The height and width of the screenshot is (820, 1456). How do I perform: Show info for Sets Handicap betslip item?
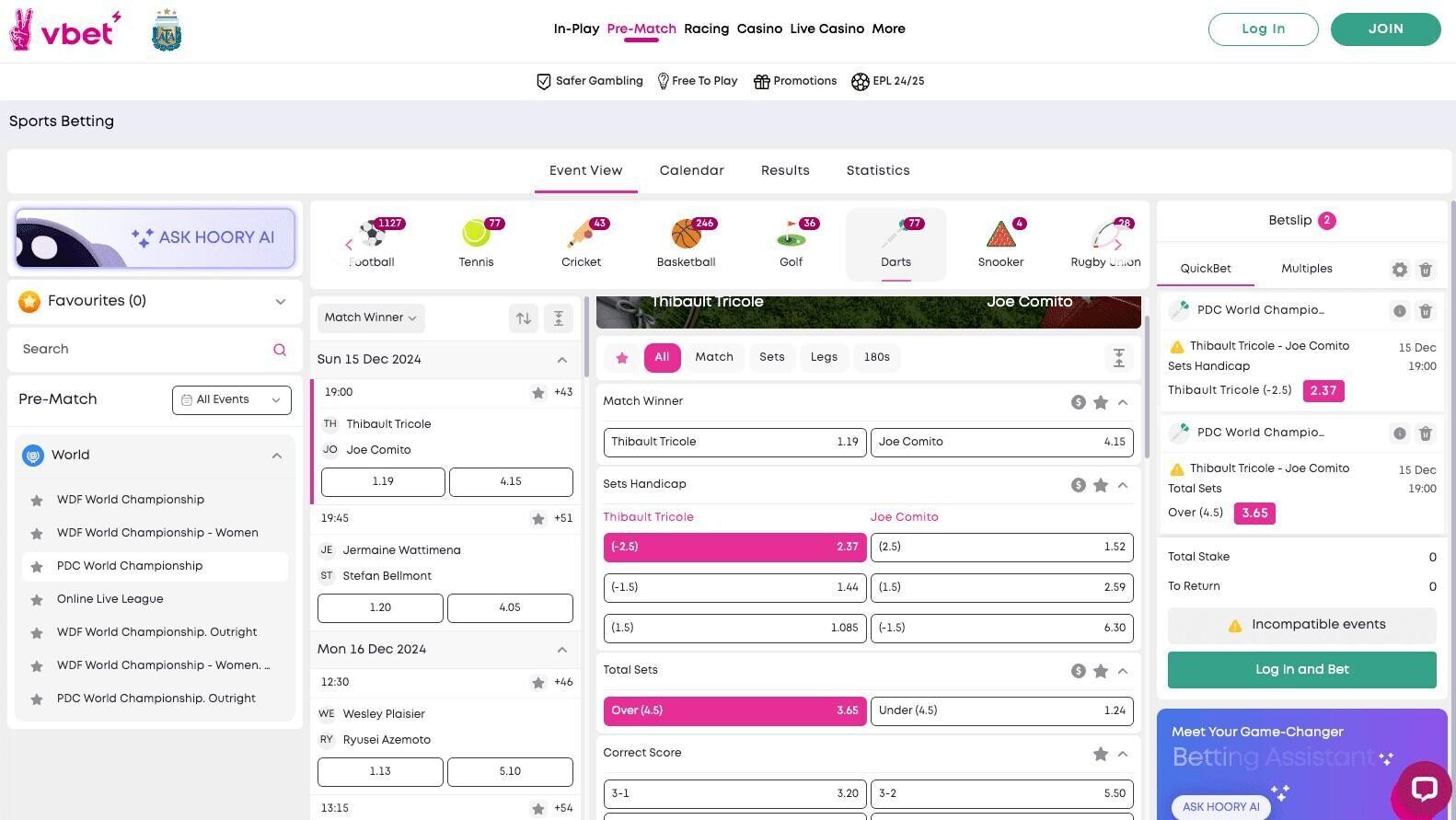click(x=1399, y=311)
